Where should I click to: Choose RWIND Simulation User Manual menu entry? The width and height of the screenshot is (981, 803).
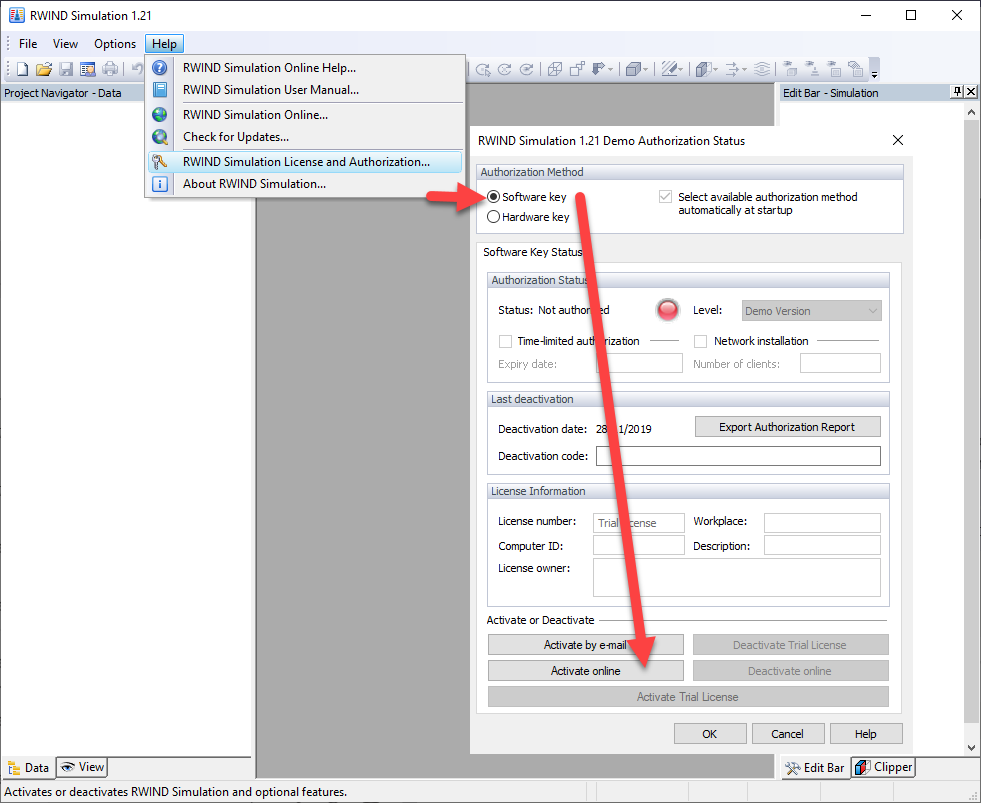305,90
